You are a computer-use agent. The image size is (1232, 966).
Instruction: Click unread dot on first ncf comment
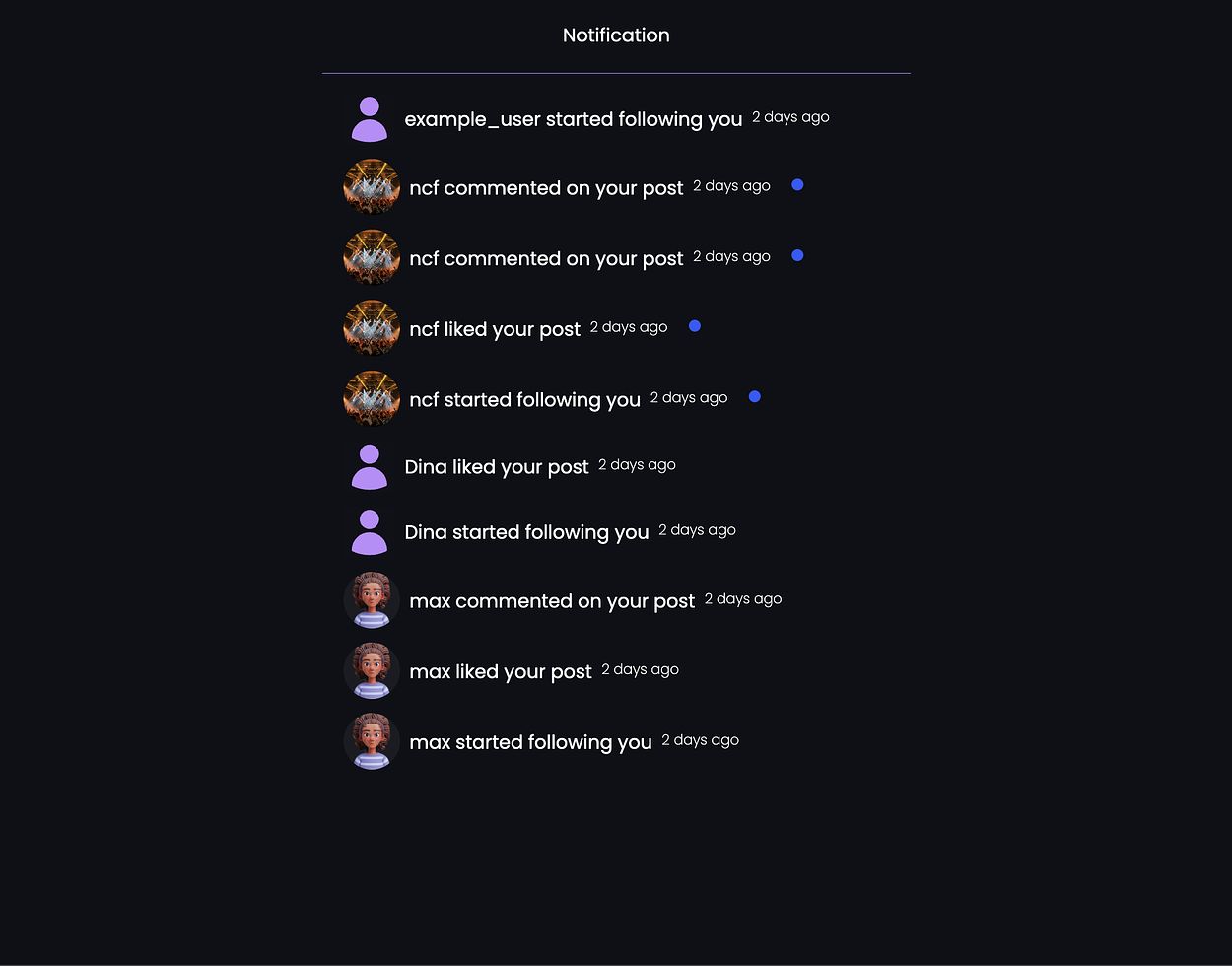point(797,185)
